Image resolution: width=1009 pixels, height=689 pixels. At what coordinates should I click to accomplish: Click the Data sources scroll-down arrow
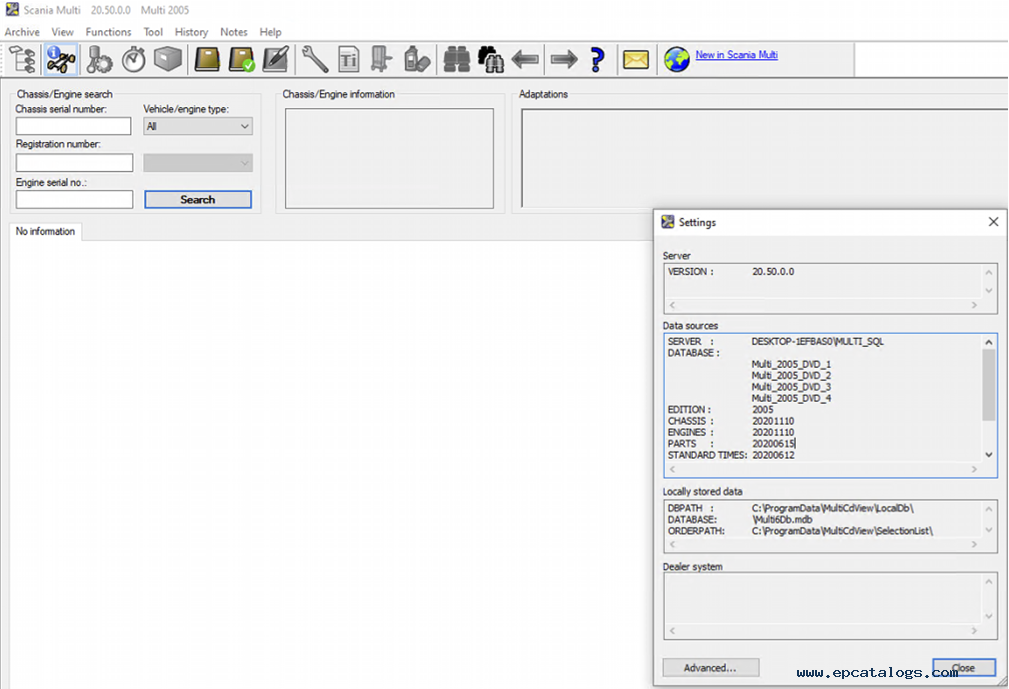click(x=989, y=454)
